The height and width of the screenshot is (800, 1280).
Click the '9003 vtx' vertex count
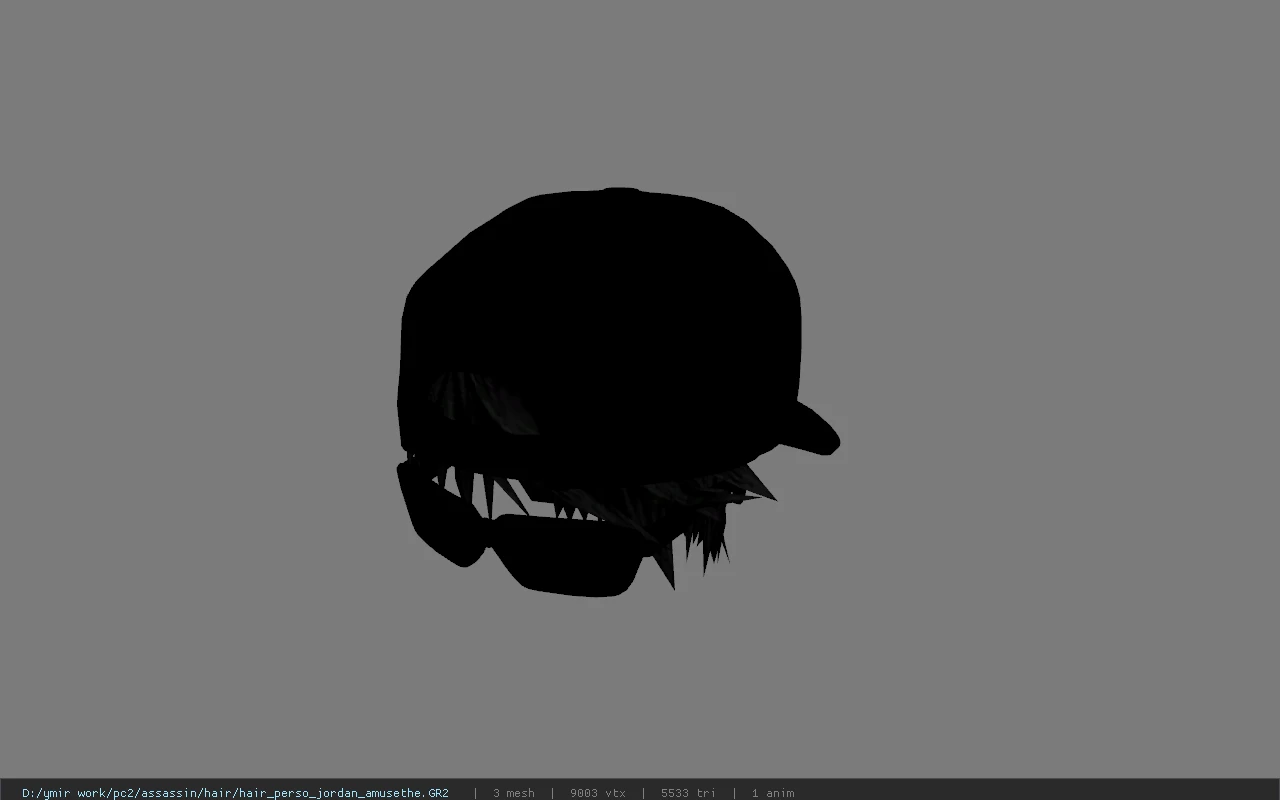click(598, 793)
